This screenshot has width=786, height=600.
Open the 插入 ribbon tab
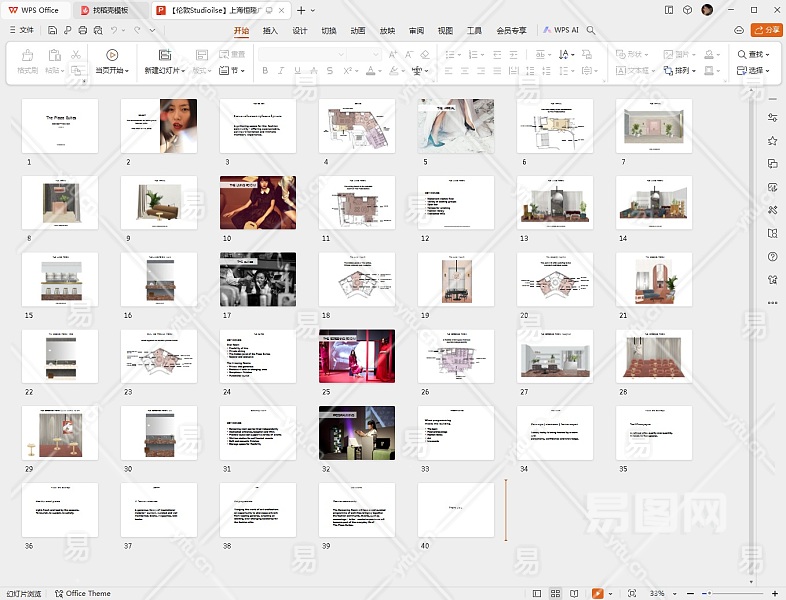click(x=270, y=30)
